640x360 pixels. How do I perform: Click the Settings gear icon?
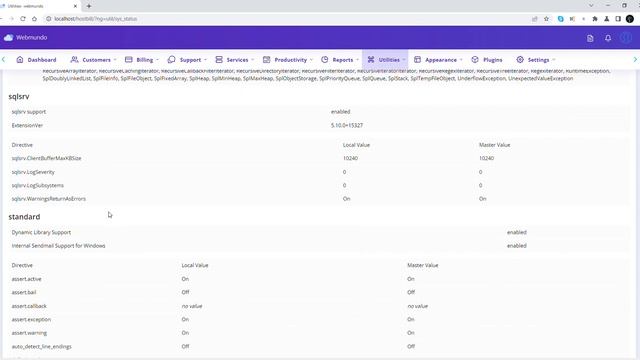[x=520, y=60]
